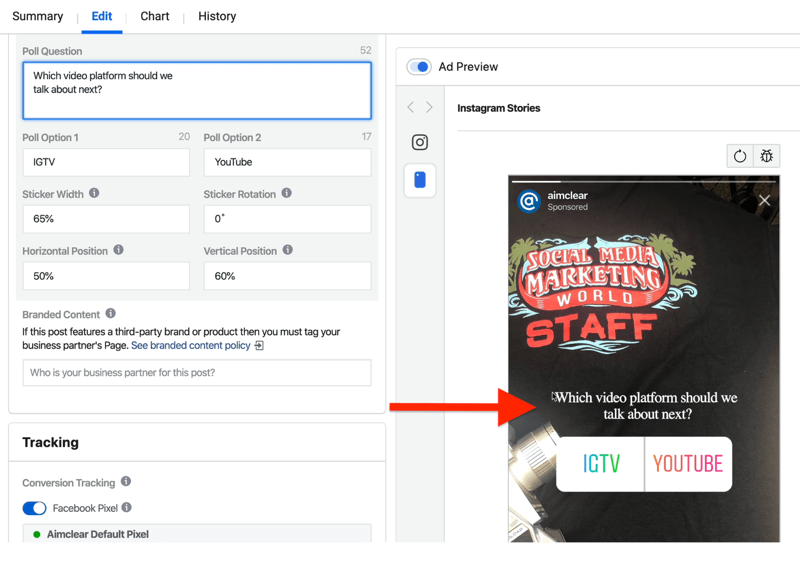Click the poll question text in the preview
This screenshot has width=800, height=565.
[646, 406]
